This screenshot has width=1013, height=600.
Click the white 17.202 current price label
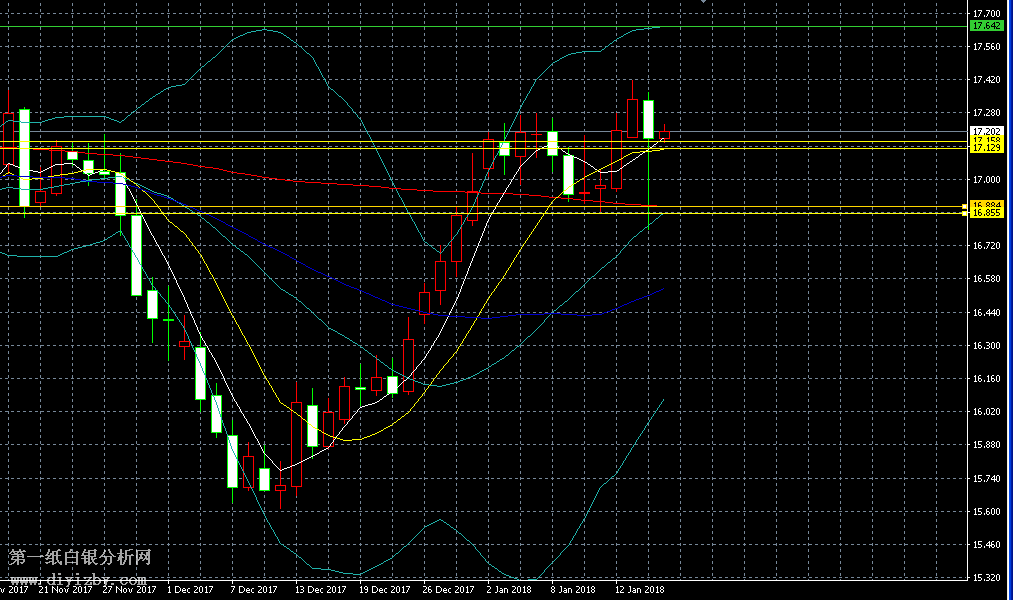pyautogui.click(x=985, y=131)
